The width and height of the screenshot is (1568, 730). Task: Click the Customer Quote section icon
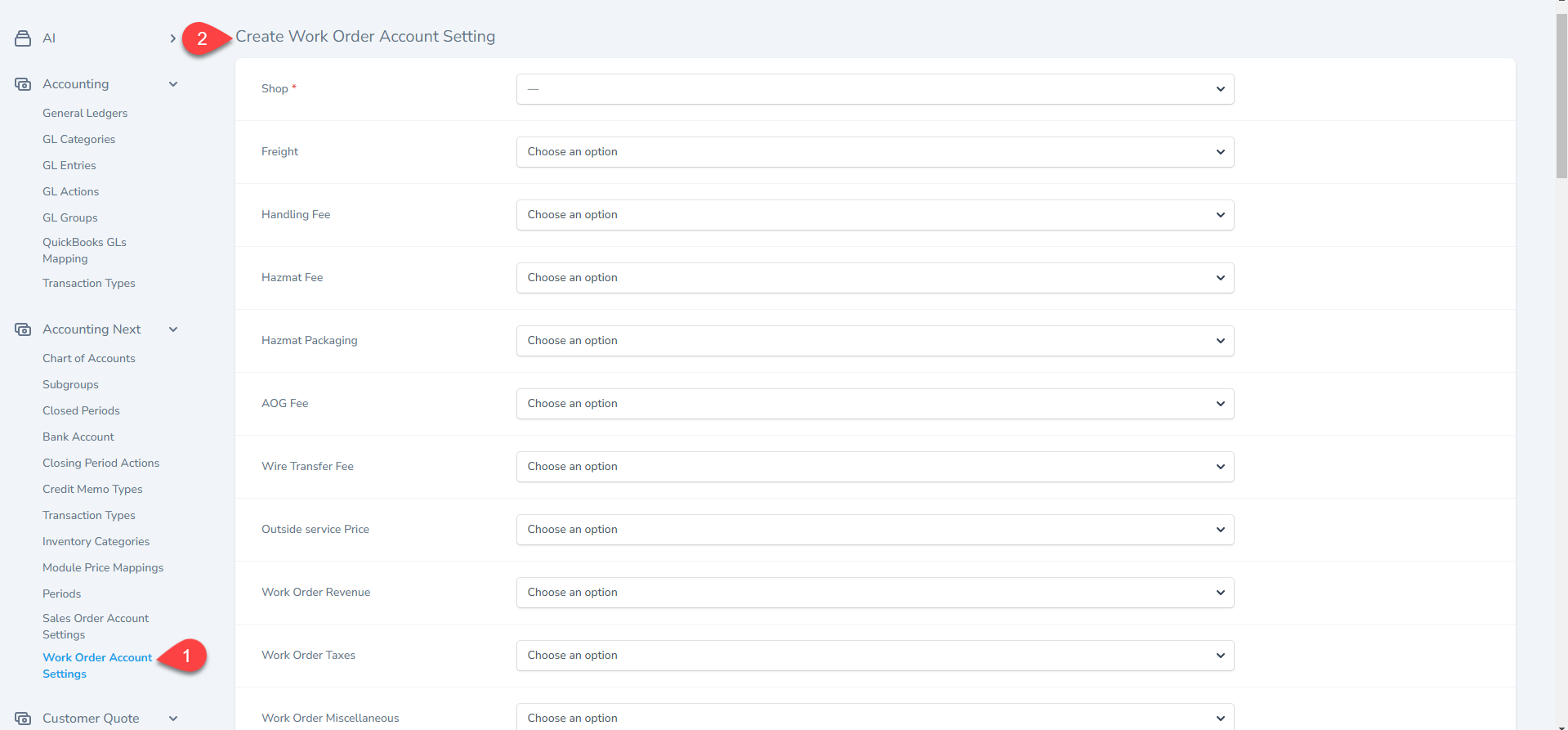click(x=23, y=719)
